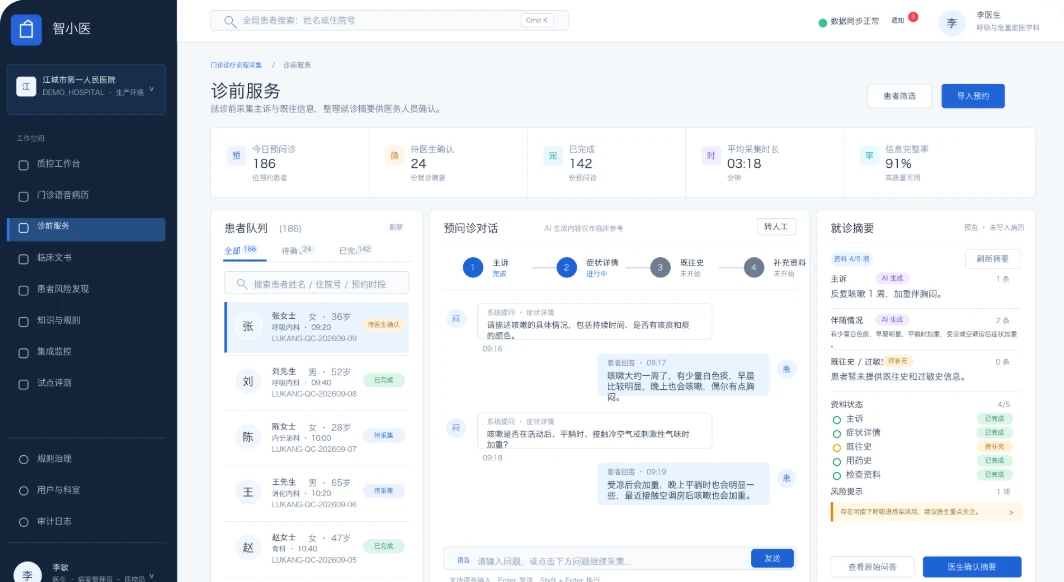
Task: Go to step 3 既往史
Action: (677, 267)
